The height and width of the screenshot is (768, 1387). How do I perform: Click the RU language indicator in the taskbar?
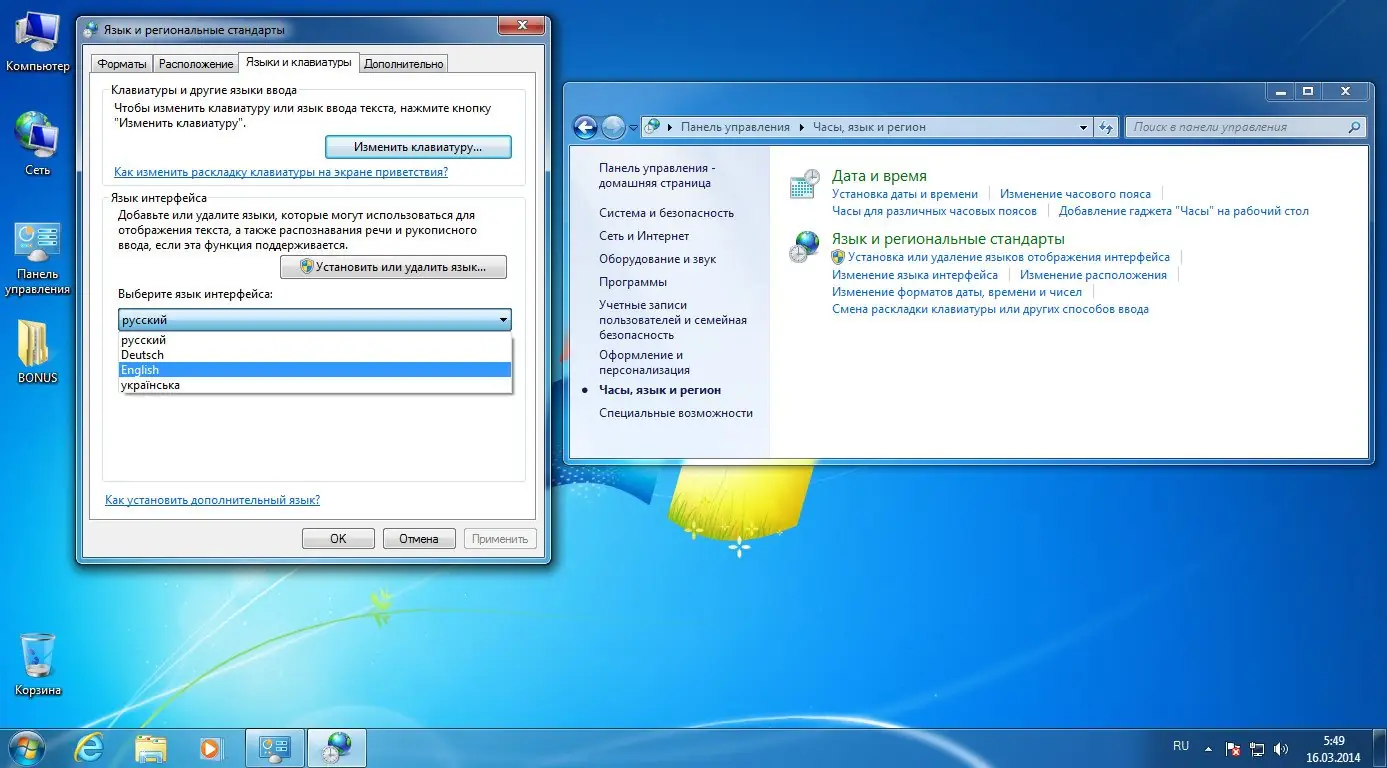click(x=1181, y=747)
